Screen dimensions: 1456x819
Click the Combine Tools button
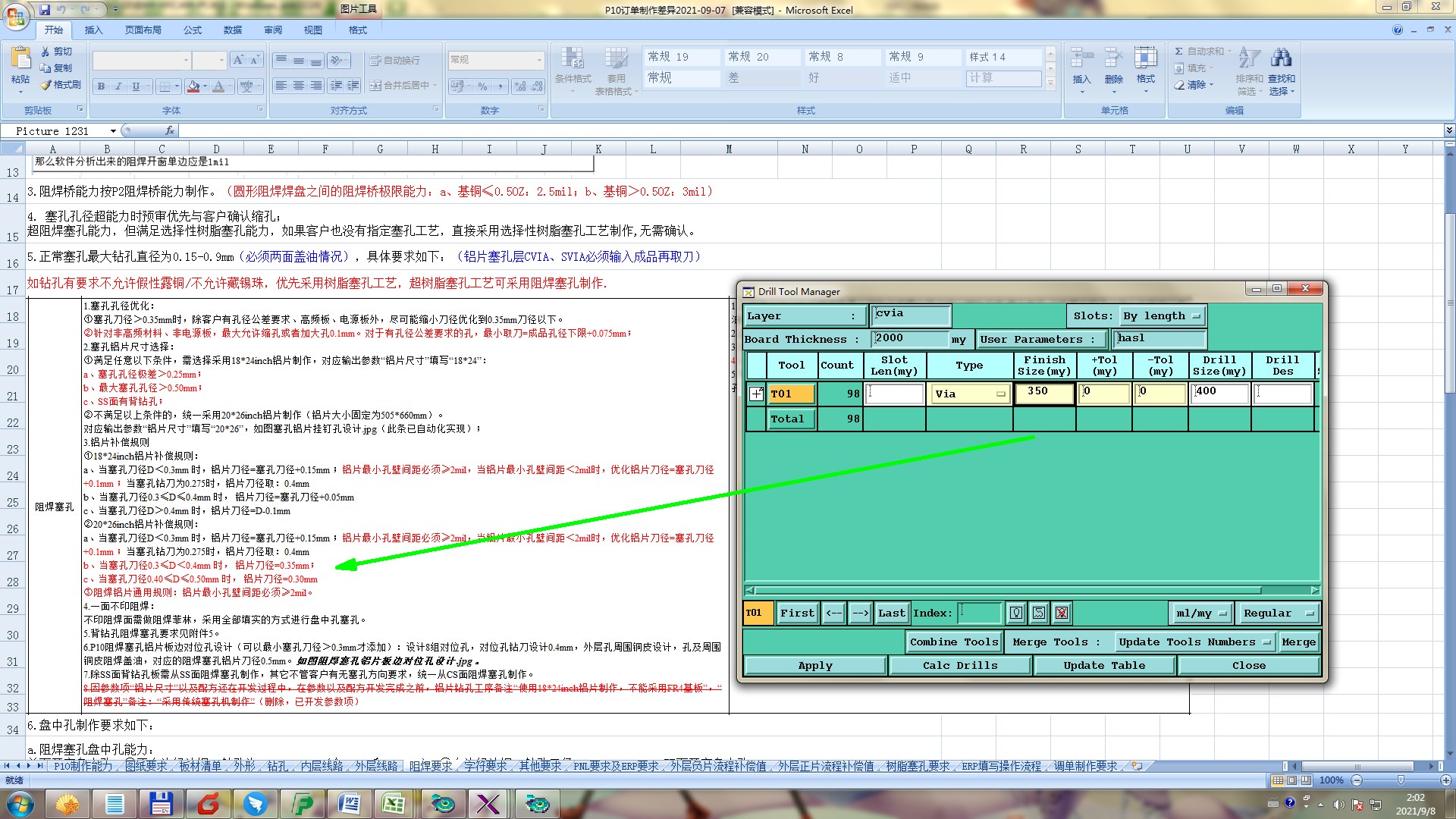click(x=953, y=642)
